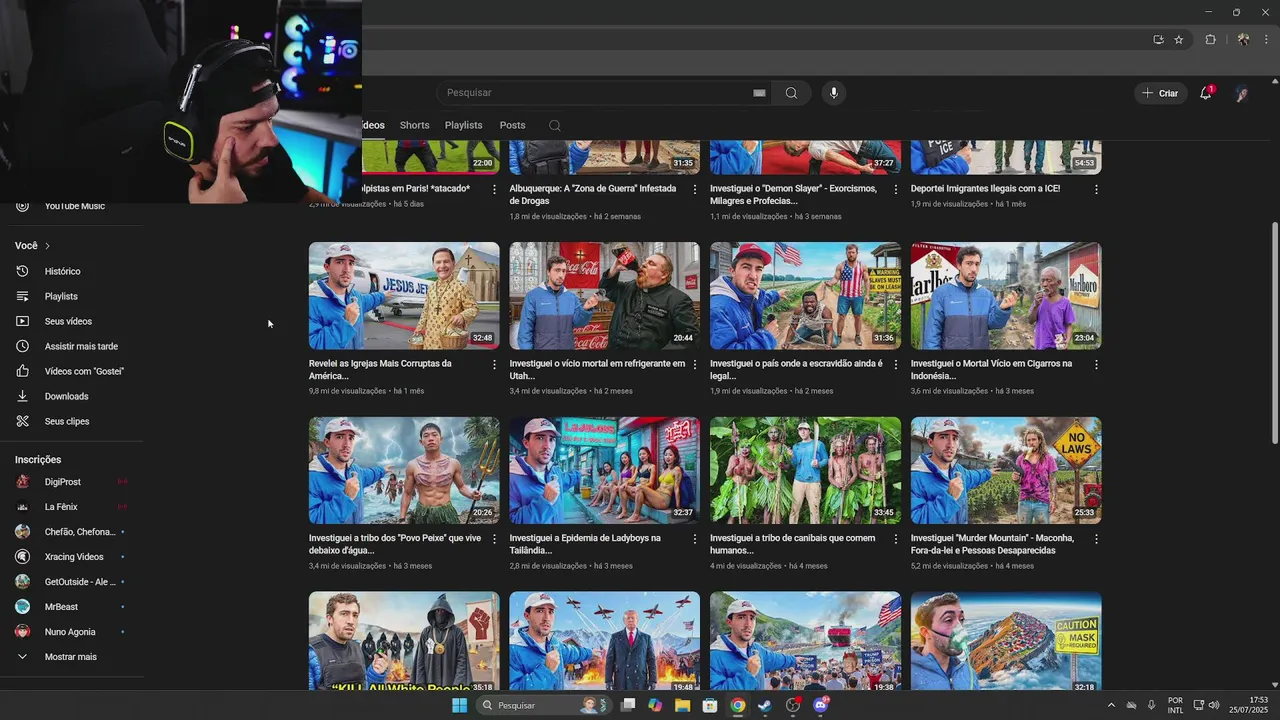Viewport: 1280px width, 720px height.
Task: Play the Jesus Jet church thumbnail video
Action: tap(404, 295)
